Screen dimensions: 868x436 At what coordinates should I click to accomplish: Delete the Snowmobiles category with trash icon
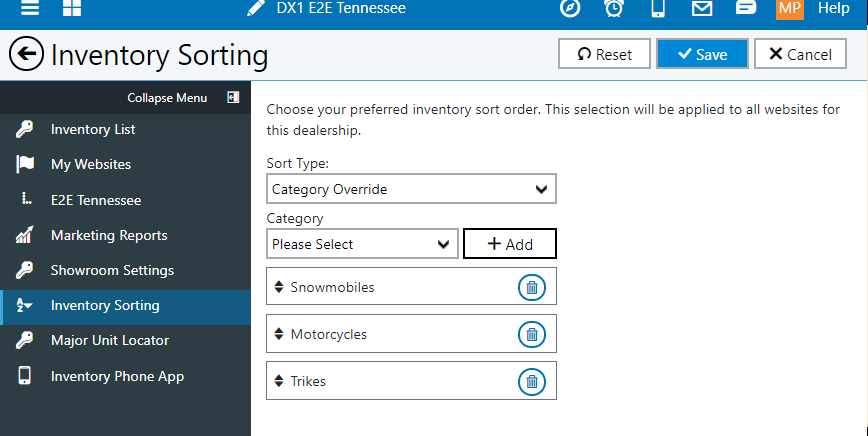coord(531,287)
